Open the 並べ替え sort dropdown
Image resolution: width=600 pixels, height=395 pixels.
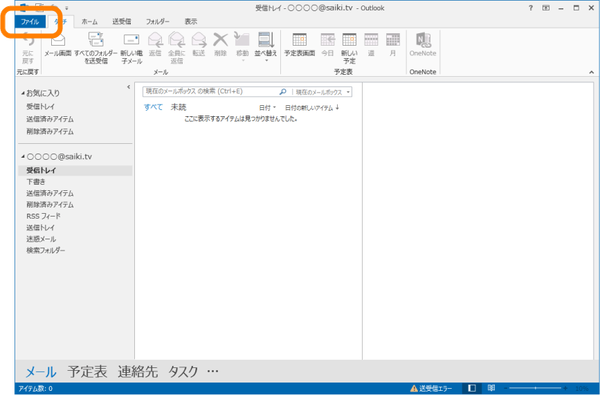[266, 47]
